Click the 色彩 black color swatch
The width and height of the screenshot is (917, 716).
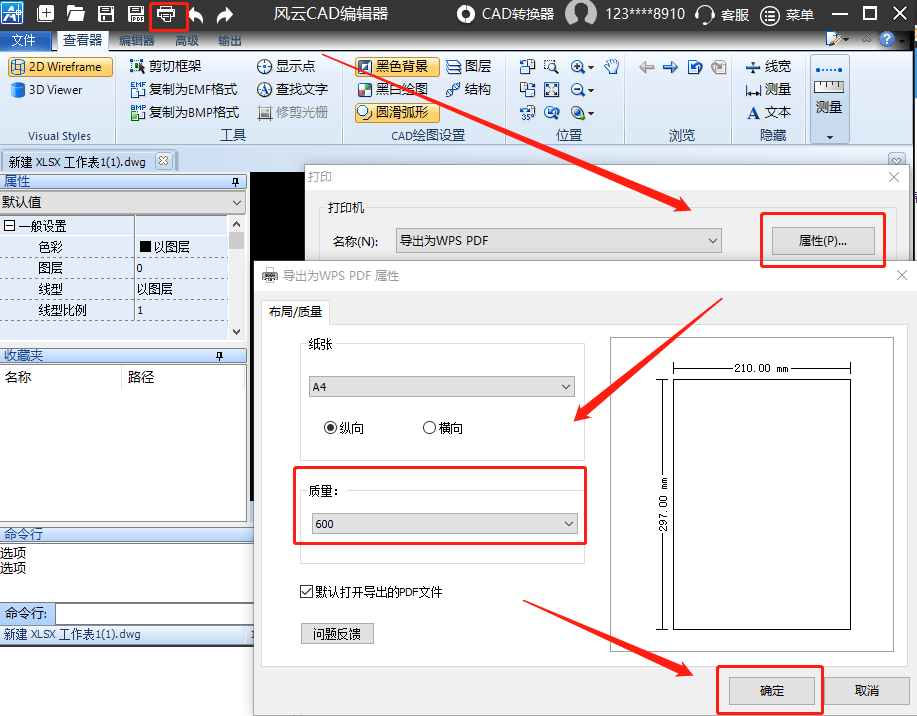tap(146, 246)
